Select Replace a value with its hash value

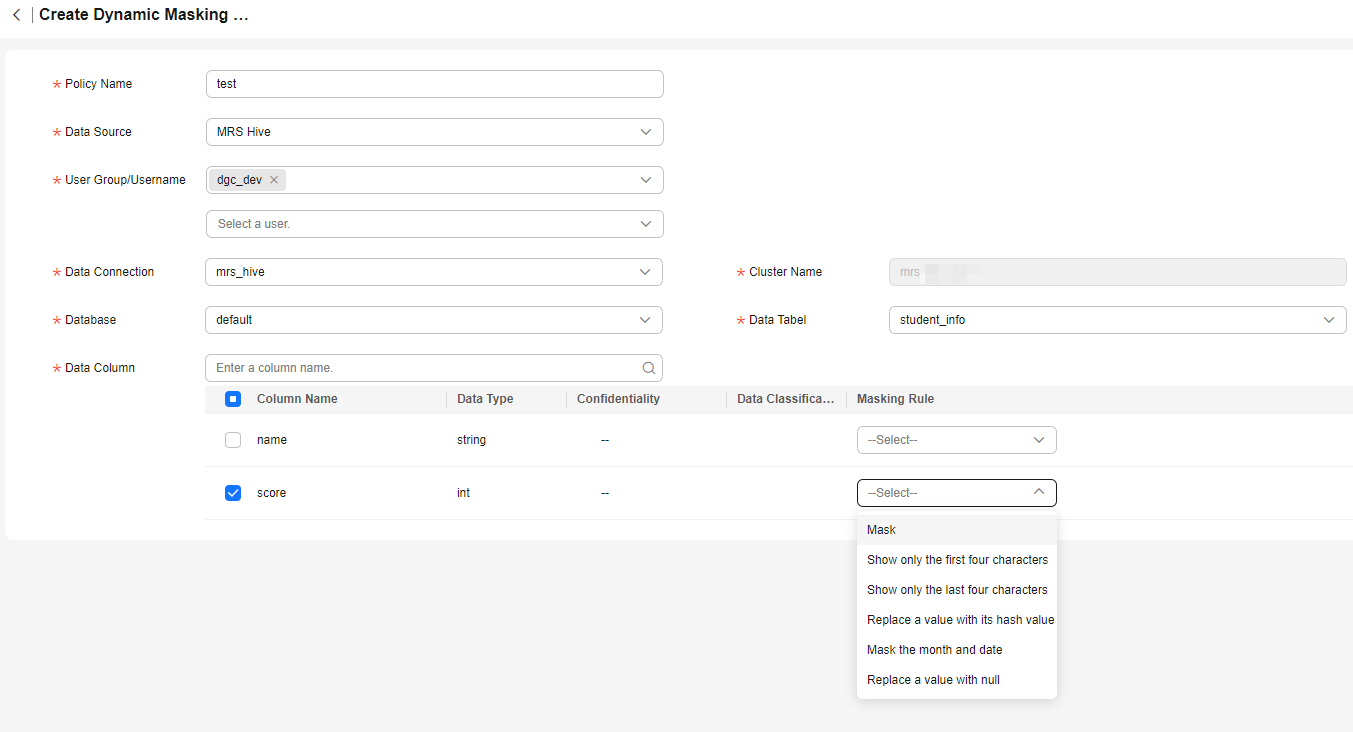[x=960, y=620]
